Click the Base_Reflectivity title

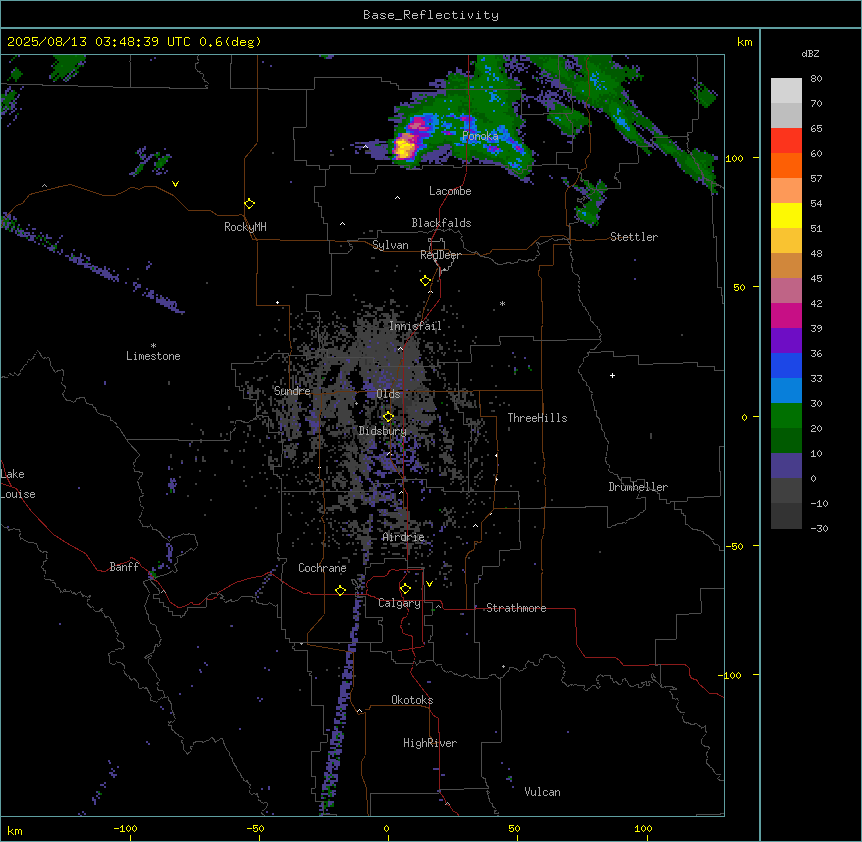tap(431, 15)
